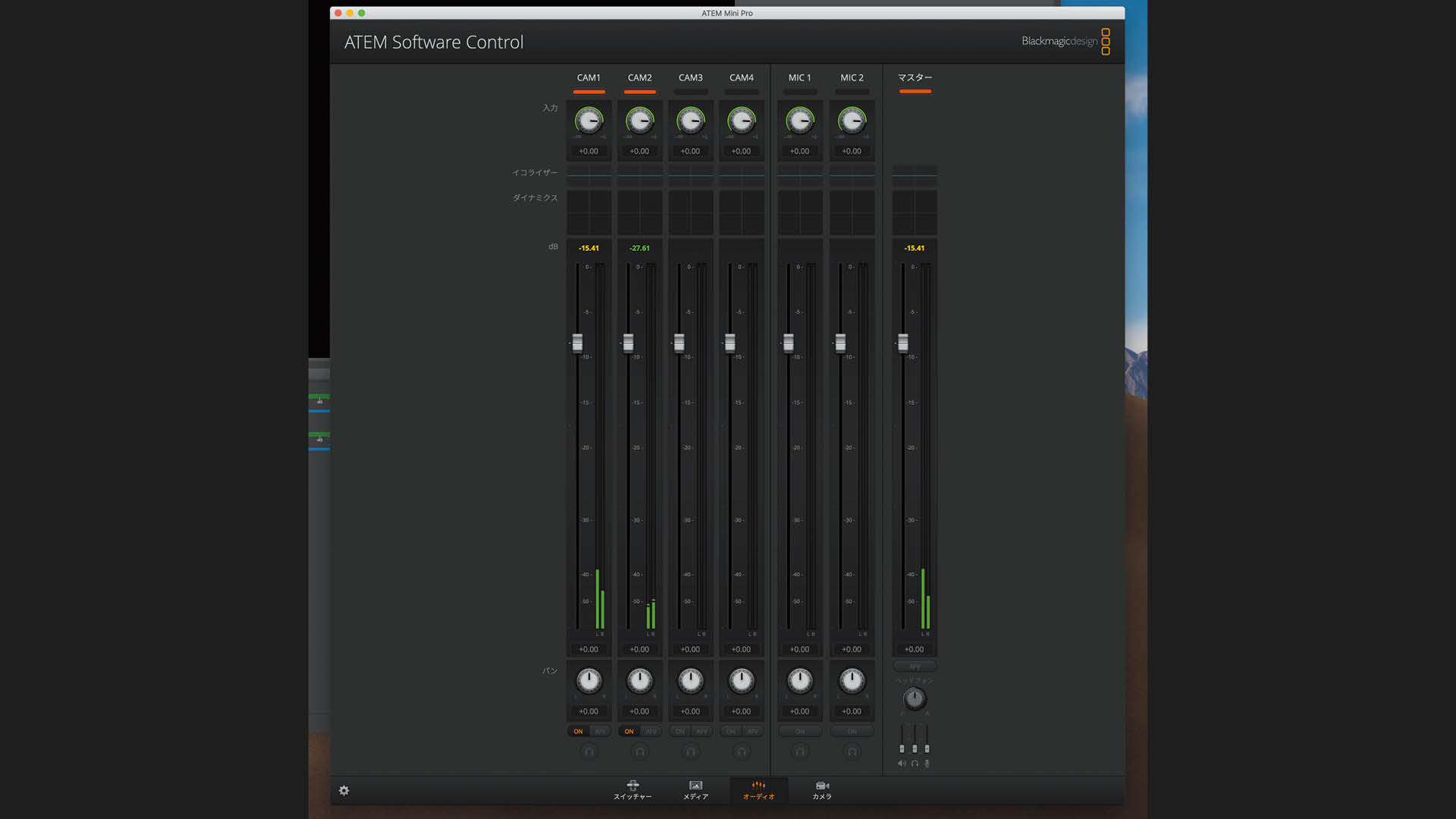
Task: Click the CAM1 channel label
Action: pyautogui.click(x=588, y=77)
